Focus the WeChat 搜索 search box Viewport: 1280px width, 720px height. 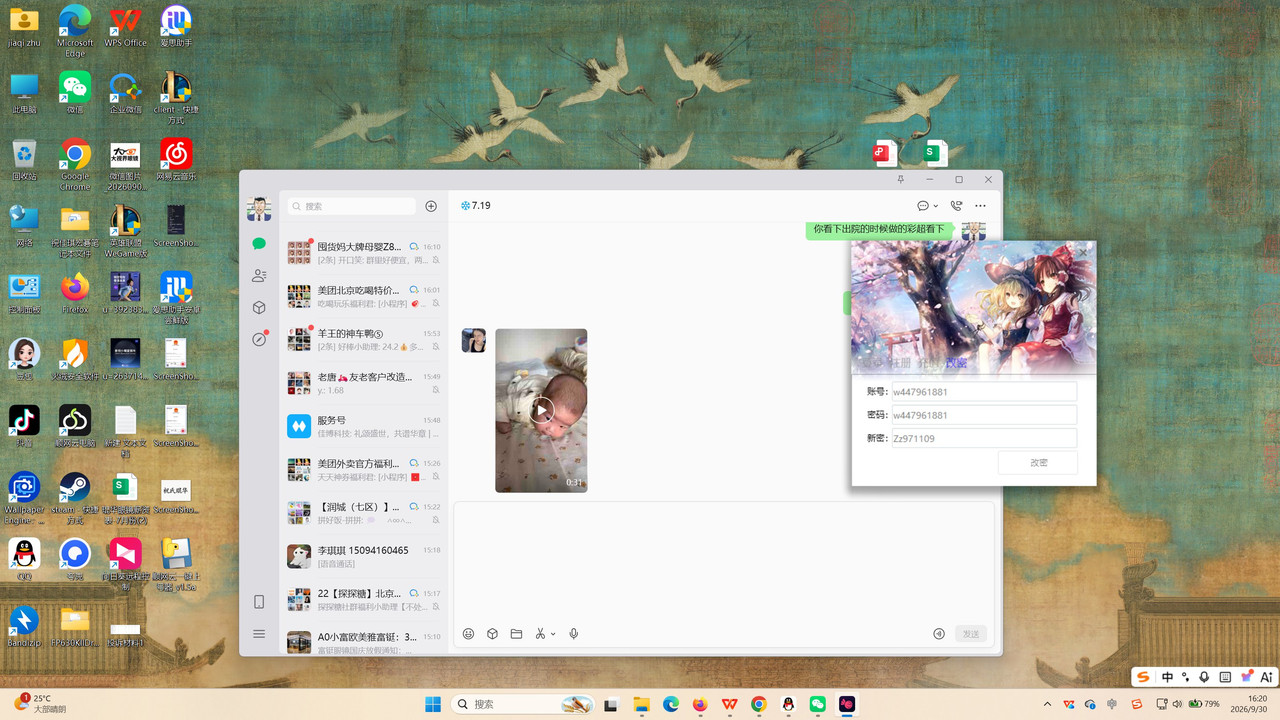click(x=351, y=206)
